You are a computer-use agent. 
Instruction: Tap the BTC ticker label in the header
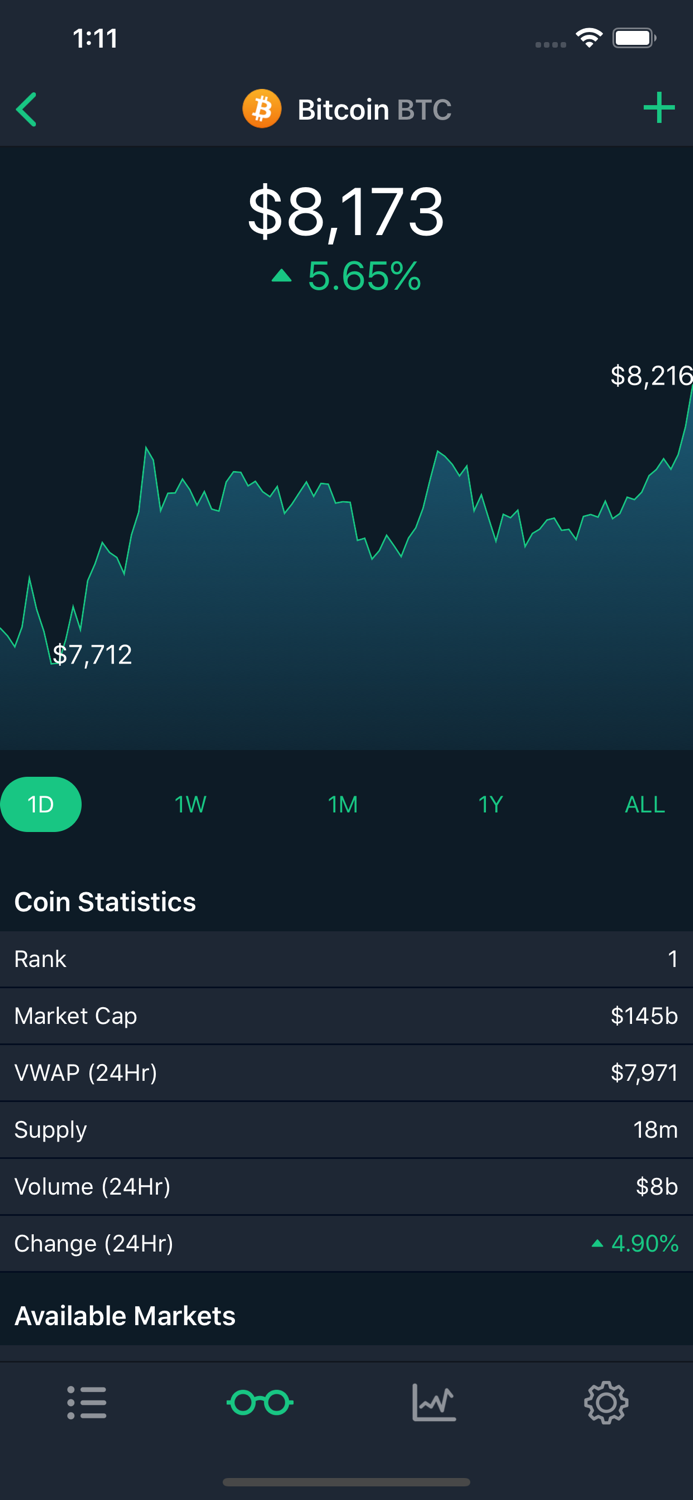(425, 109)
